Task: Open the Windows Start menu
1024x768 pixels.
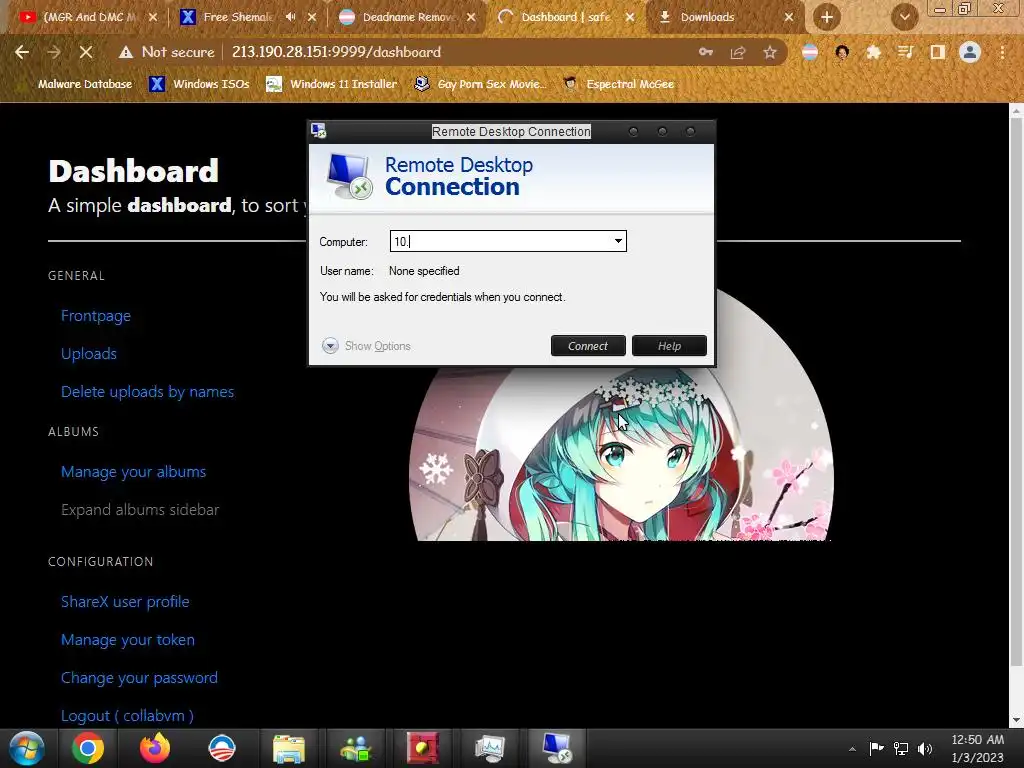Action: click(27, 748)
